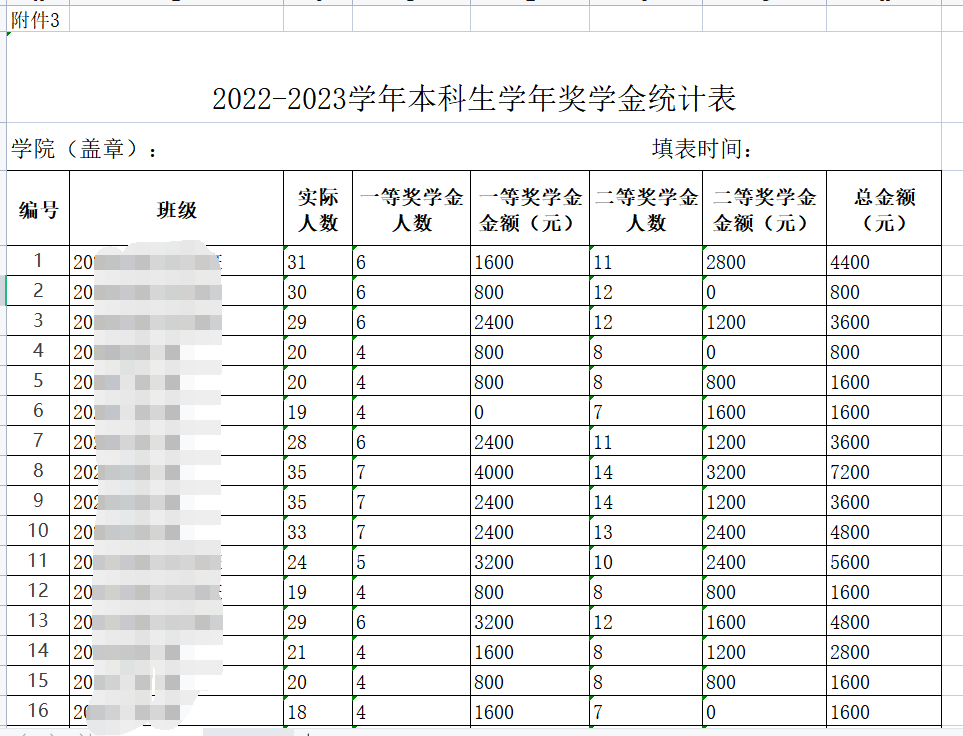The image size is (963, 736).
Task: Select the 二等奖学金人数 header cell
Action: click(646, 209)
